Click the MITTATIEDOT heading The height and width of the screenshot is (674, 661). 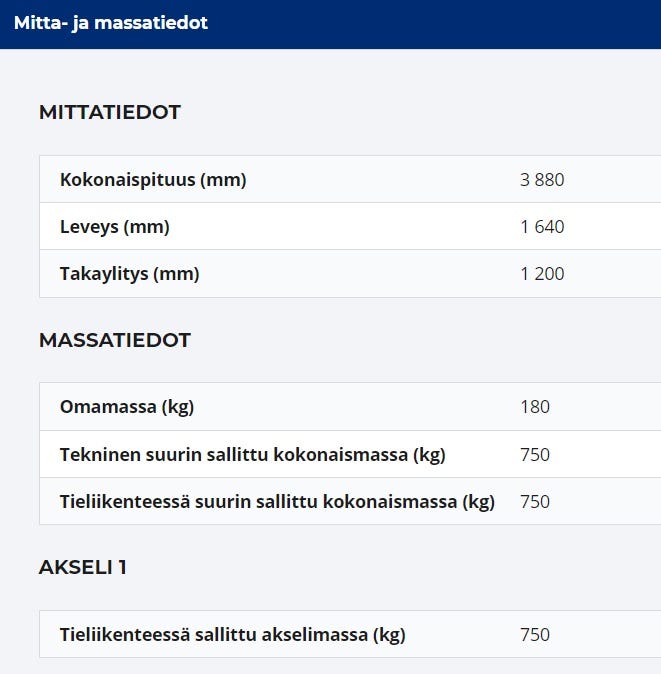(110, 112)
